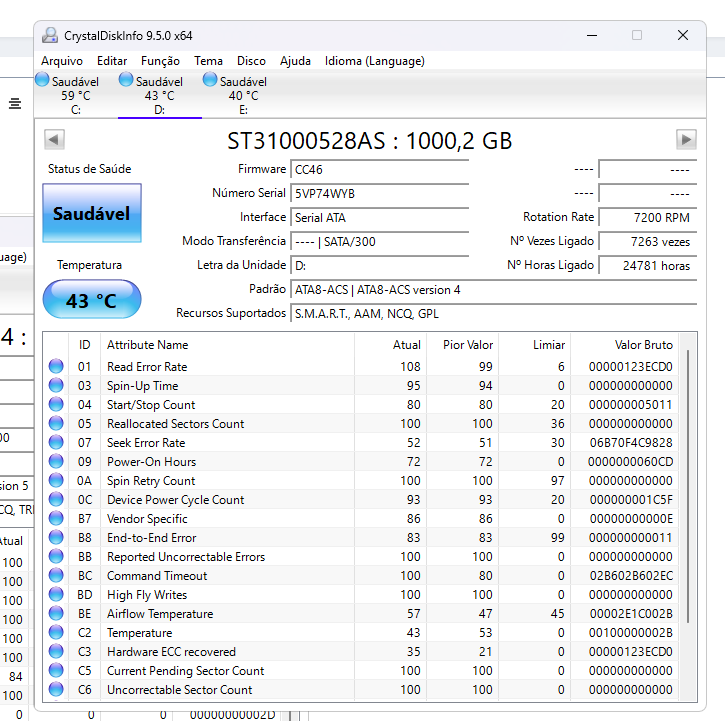The width and height of the screenshot is (725, 721).
Task: Click status orb for End-to-End Error
Action: 56,537
